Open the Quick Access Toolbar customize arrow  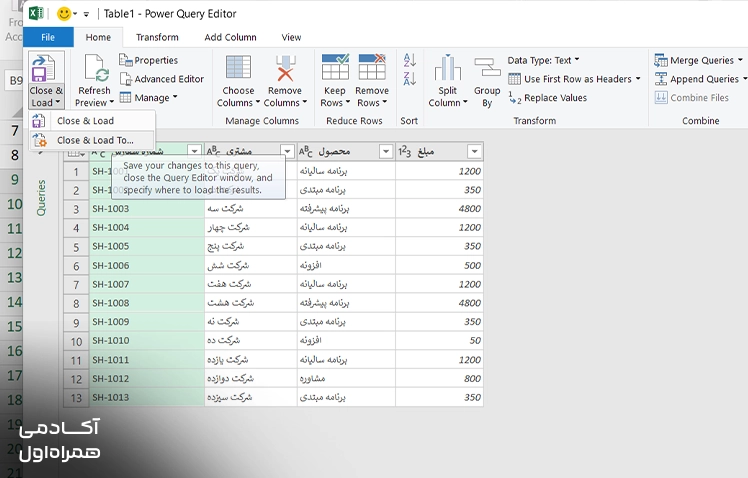click(86, 14)
